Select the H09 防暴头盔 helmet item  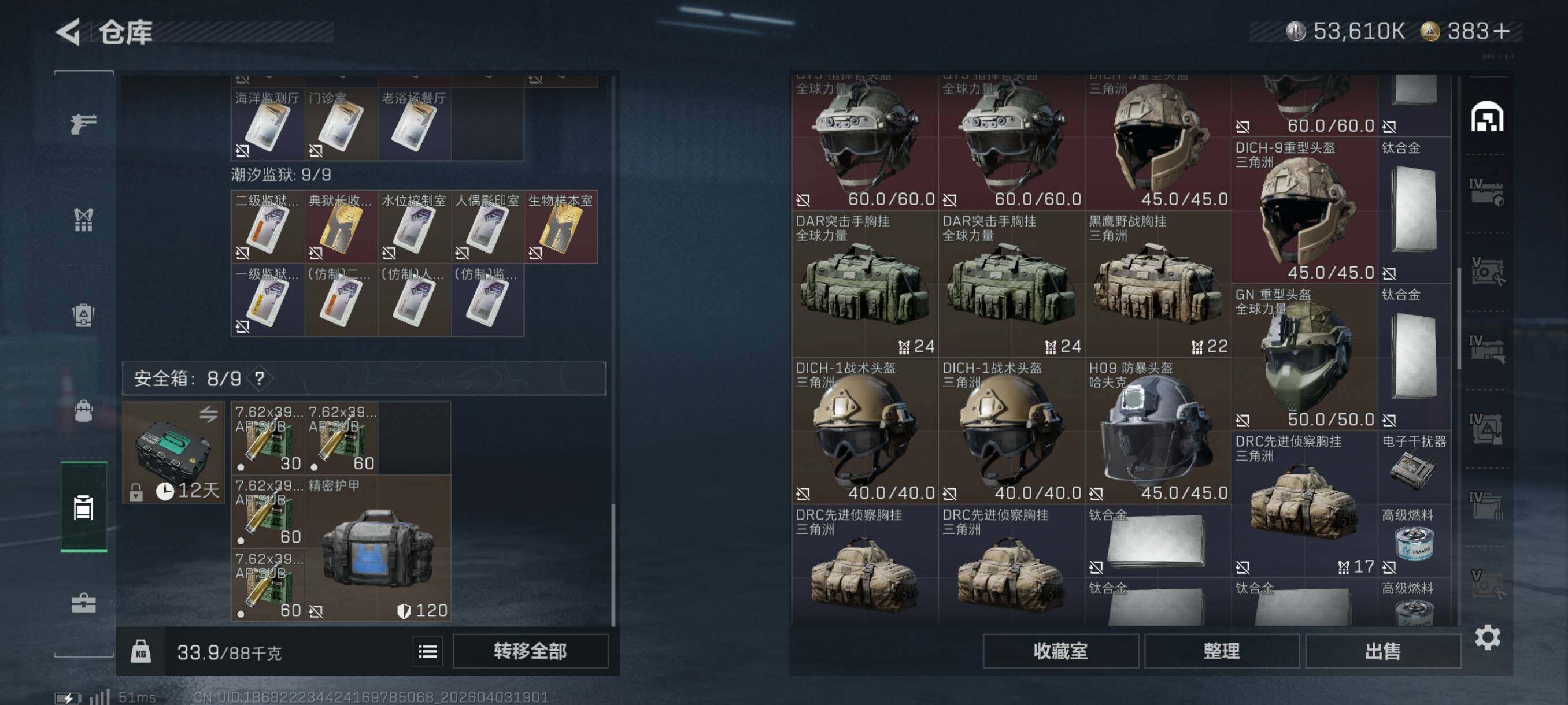pos(1157,431)
